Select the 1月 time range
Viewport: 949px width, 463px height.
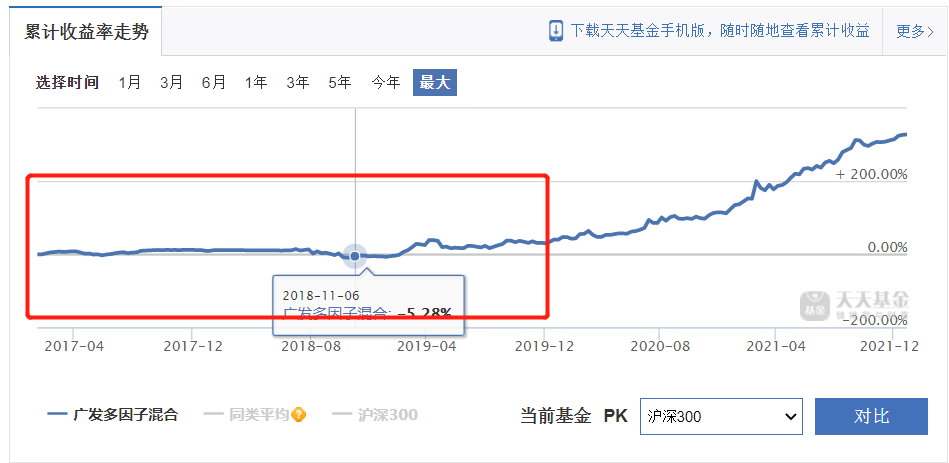(130, 82)
